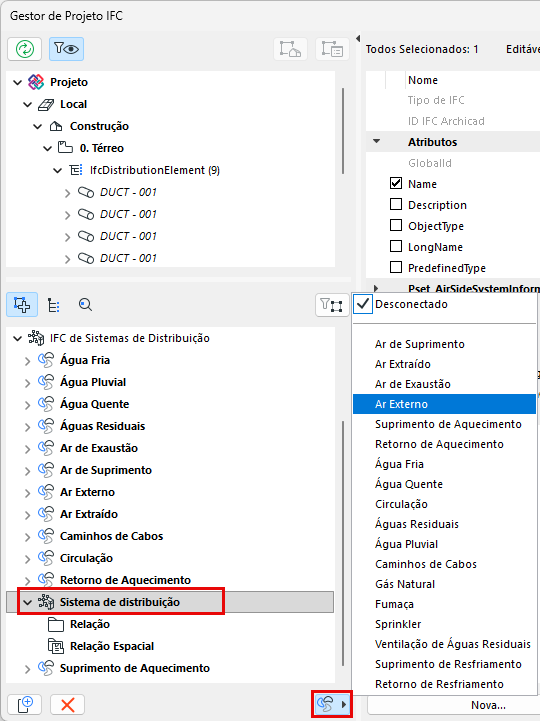540x721 pixels.
Task: Collapse the 0. Térreo story node
Action: coord(47,149)
